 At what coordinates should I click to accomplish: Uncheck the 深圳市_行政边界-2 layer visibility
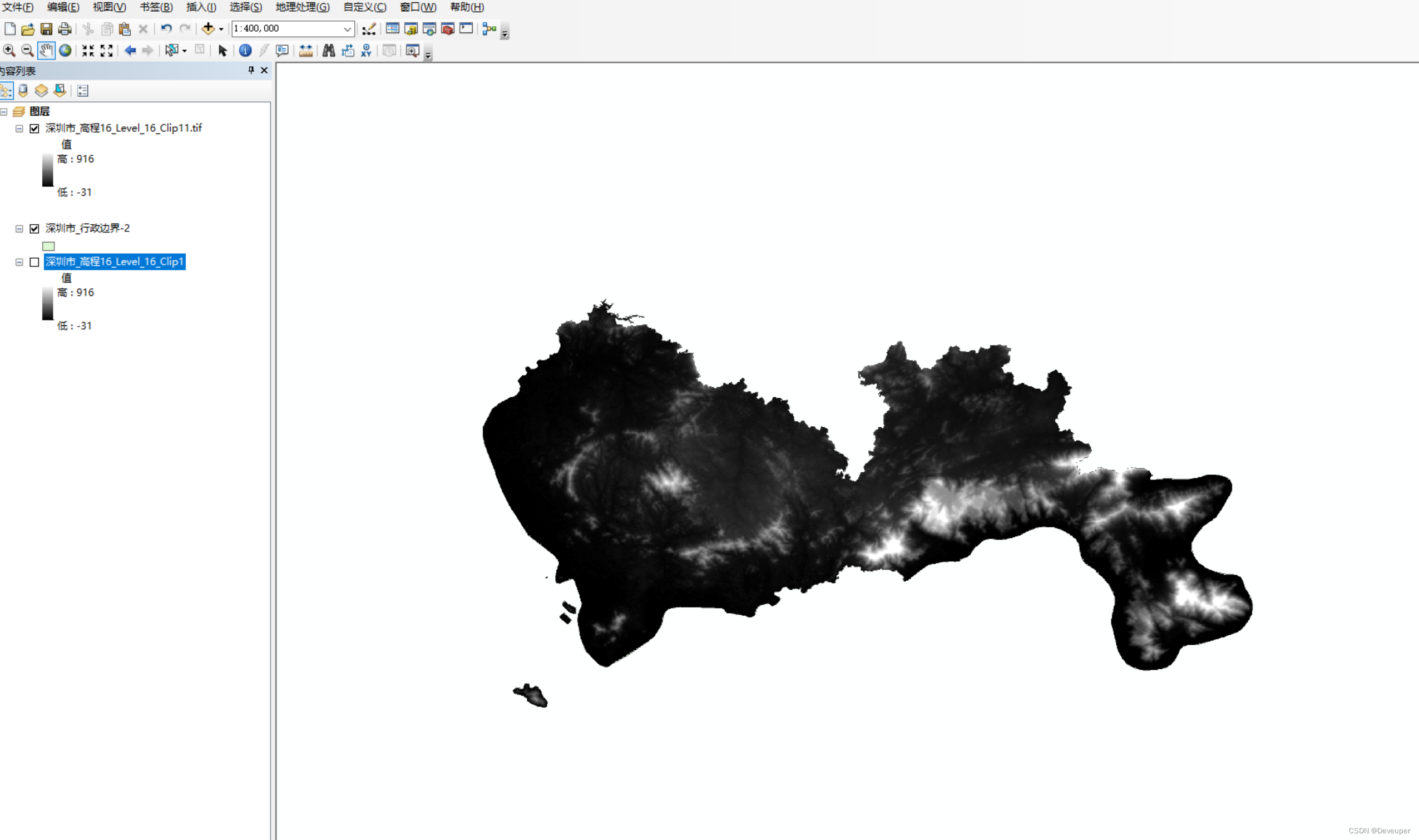coord(34,229)
